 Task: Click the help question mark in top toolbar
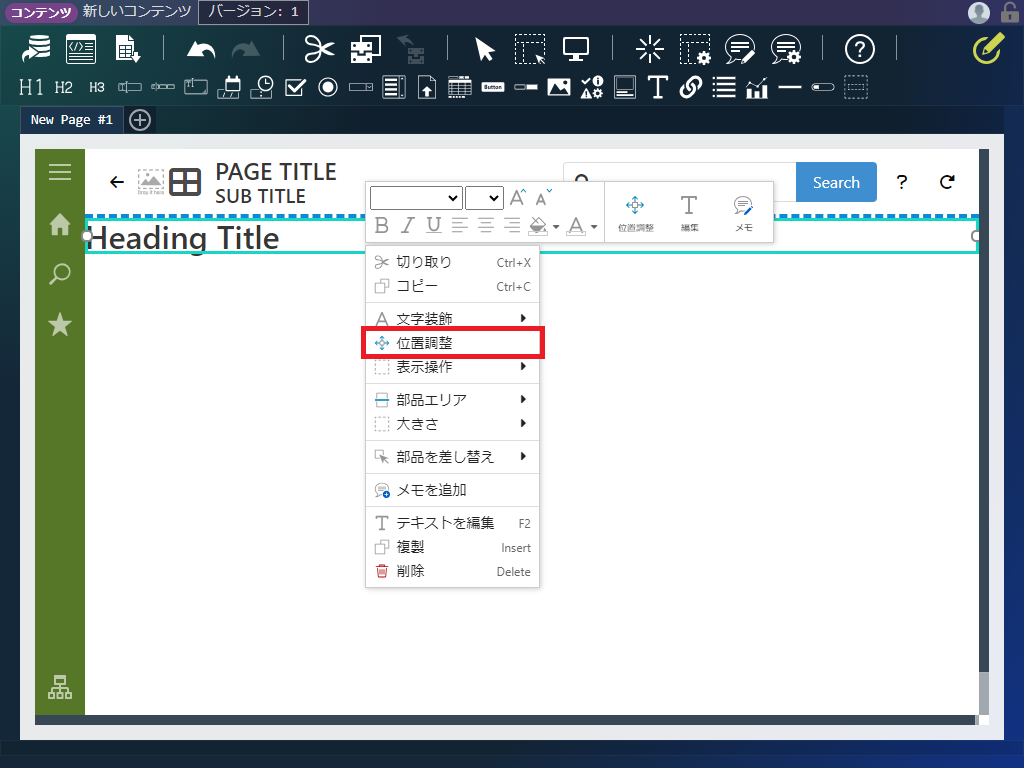click(859, 49)
